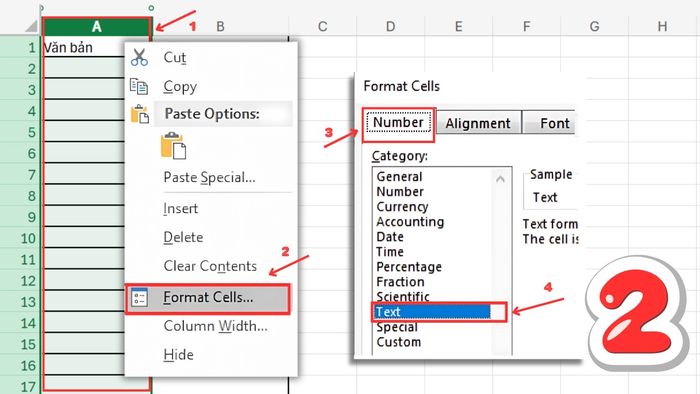The width and height of the screenshot is (700, 394).
Task: Select Text in the Category list
Action: [x=432, y=312]
